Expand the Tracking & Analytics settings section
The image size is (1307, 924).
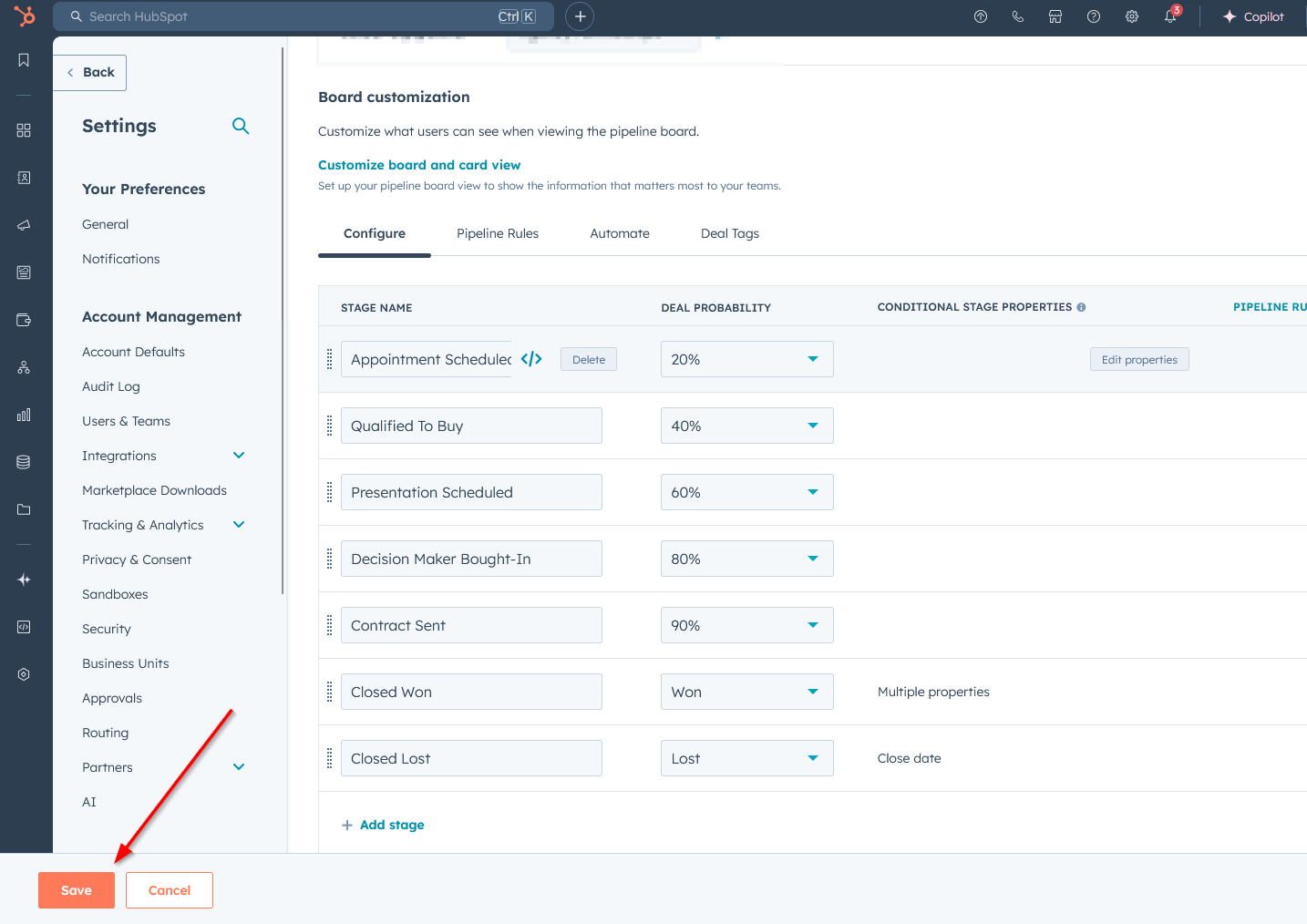(x=238, y=525)
